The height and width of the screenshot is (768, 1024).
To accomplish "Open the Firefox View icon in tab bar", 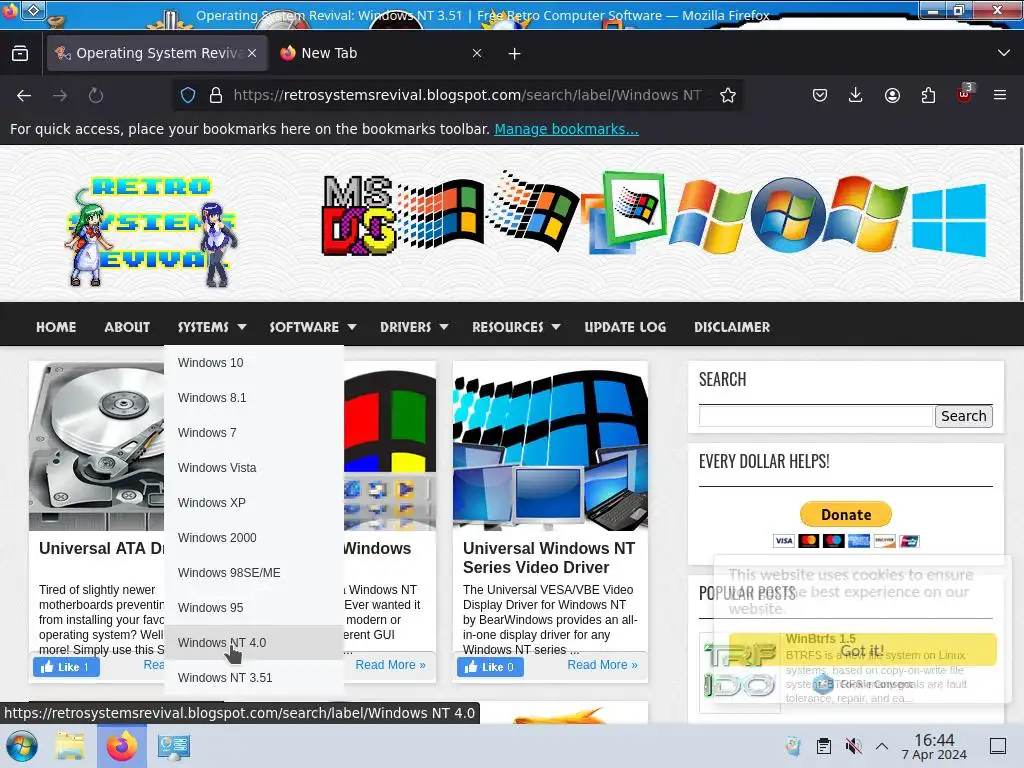I will [20, 53].
